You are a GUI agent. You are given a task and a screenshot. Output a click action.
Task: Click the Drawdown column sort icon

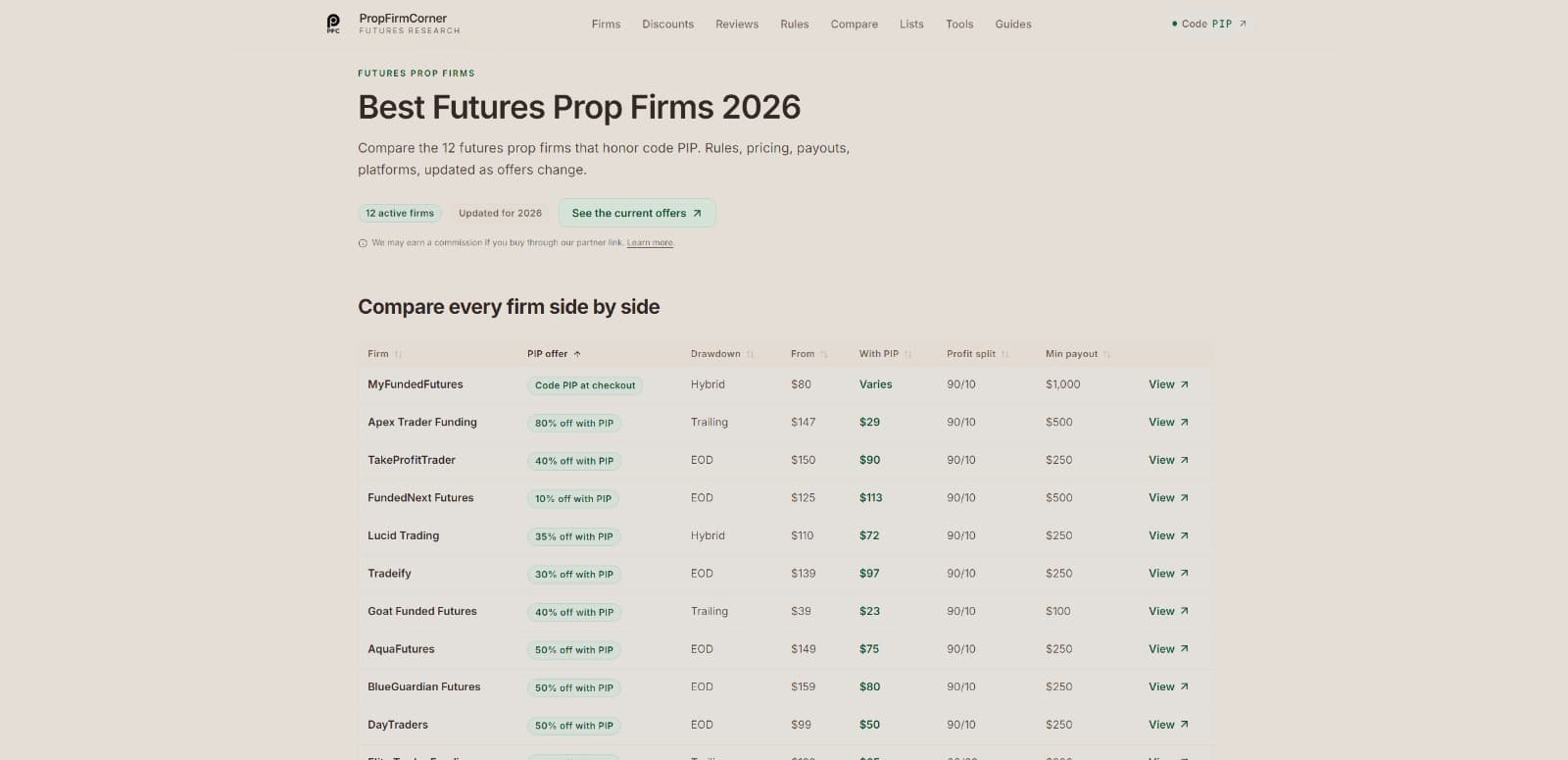752,354
